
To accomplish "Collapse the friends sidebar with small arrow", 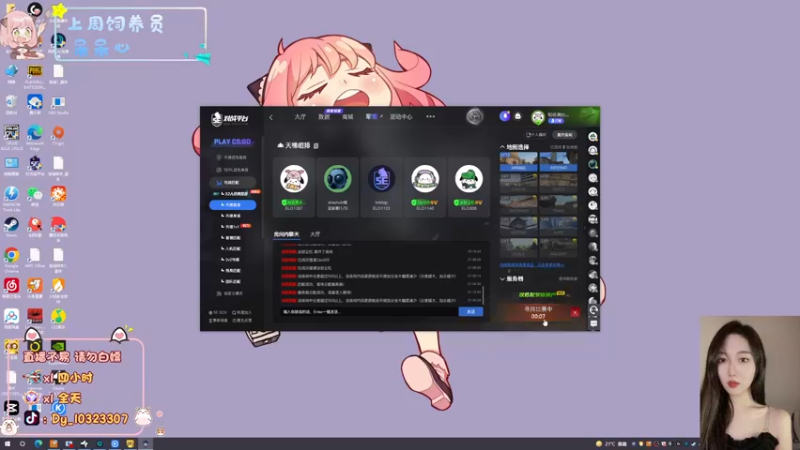I will [x=585, y=229].
